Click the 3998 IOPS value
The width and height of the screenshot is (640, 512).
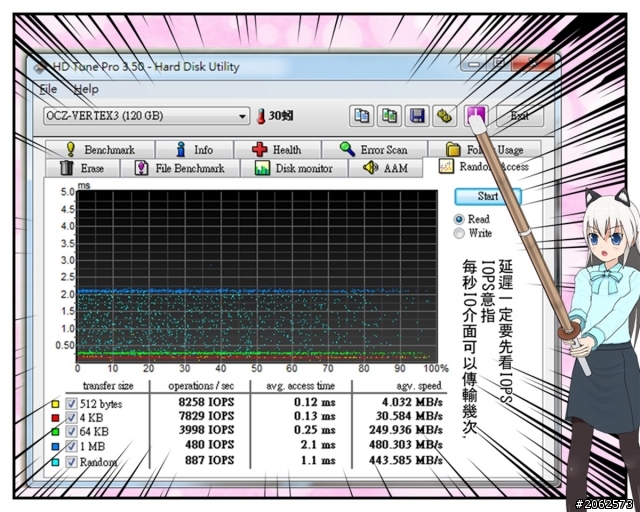pos(206,430)
